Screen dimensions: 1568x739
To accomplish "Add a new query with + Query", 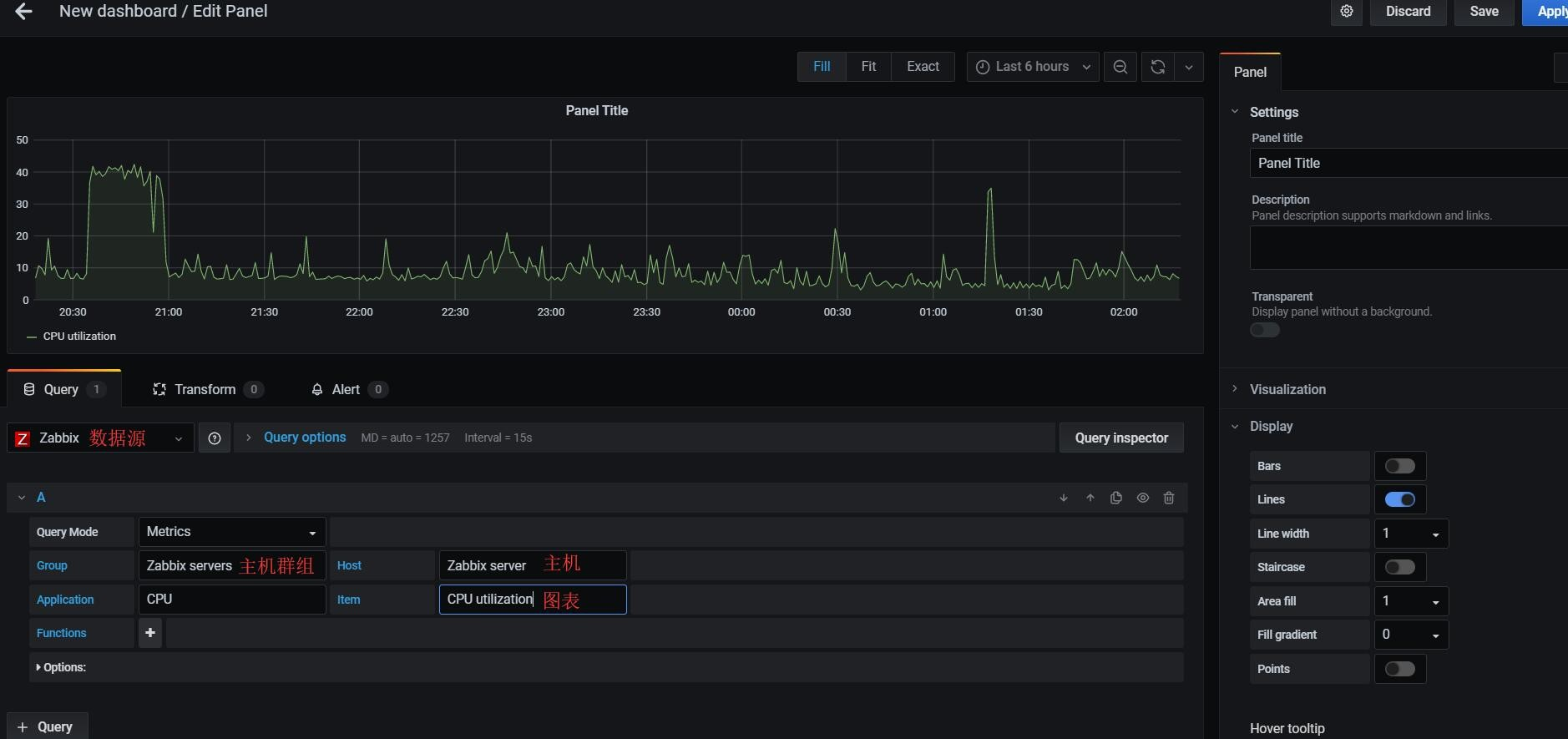I will [x=47, y=726].
